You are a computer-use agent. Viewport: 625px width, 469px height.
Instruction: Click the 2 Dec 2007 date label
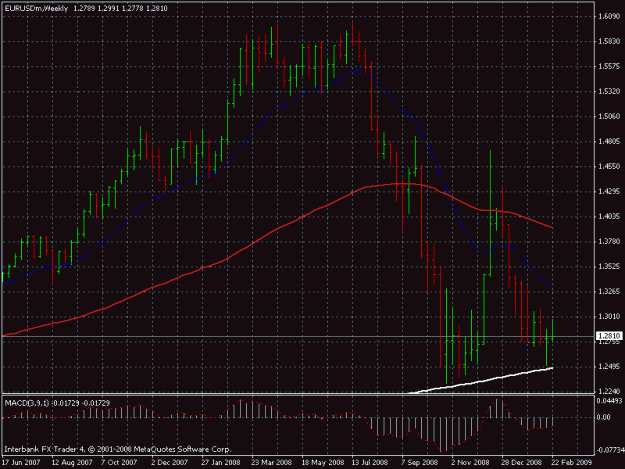(169, 462)
